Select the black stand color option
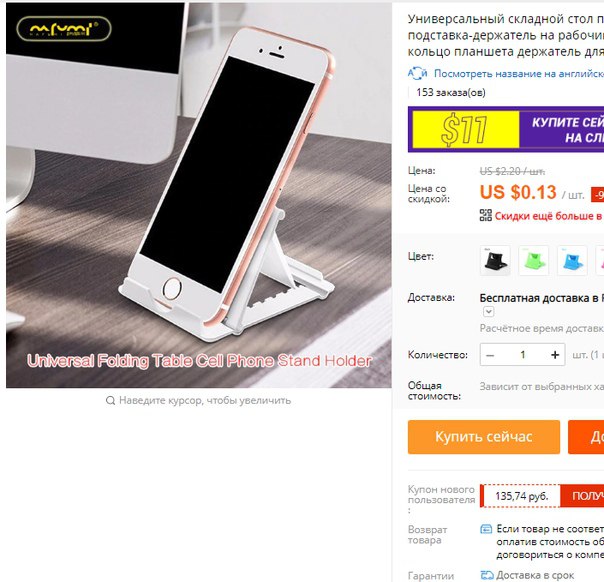Screen dimensions: 604x582 click(495, 260)
